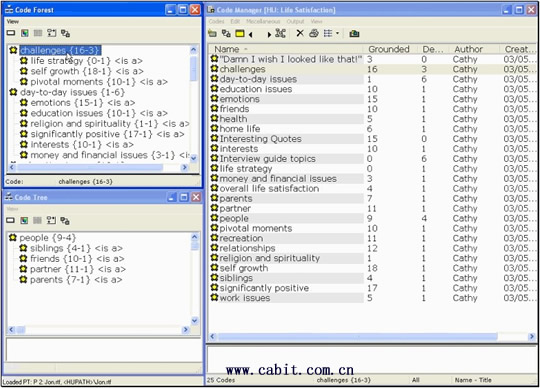Click the colored globe icon in Code Forest
540x388 pixels.
click(x=24, y=33)
